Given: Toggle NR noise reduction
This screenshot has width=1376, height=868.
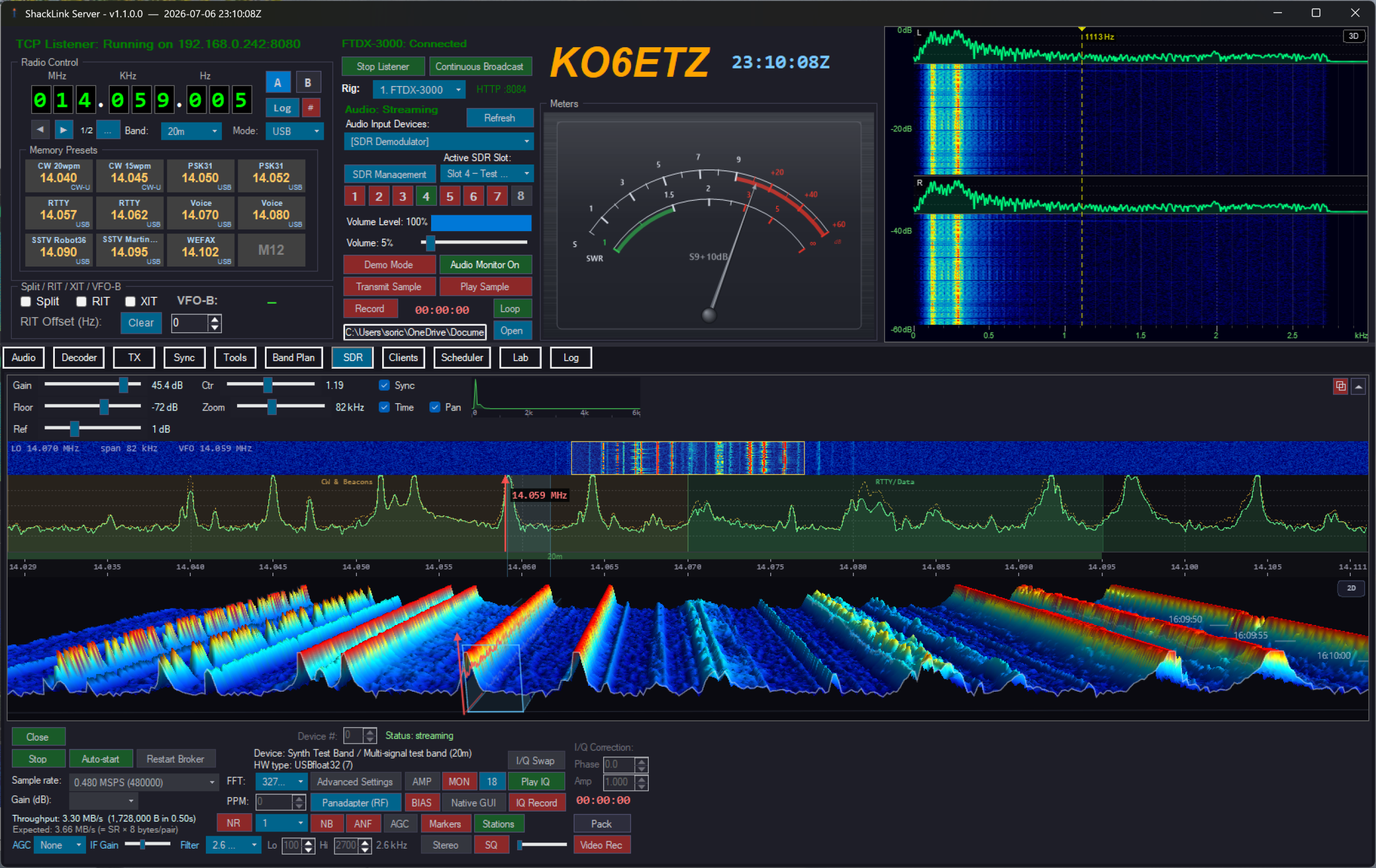Looking at the screenshot, I should coord(233,823).
